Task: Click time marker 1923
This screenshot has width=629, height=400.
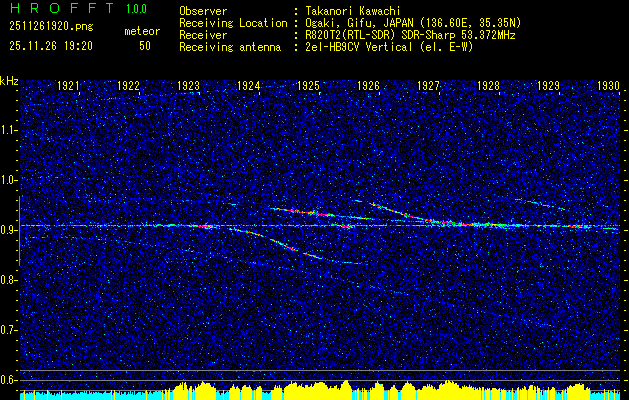Action: pyautogui.click(x=189, y=85)
